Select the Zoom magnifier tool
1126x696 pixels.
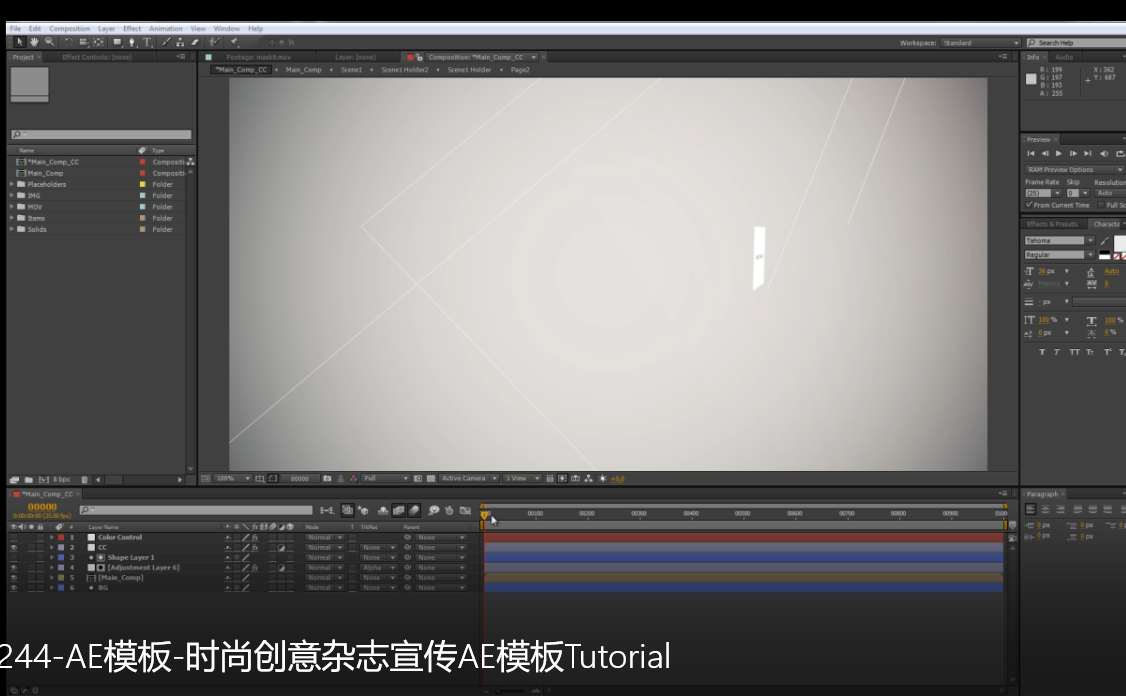[49, 42]
